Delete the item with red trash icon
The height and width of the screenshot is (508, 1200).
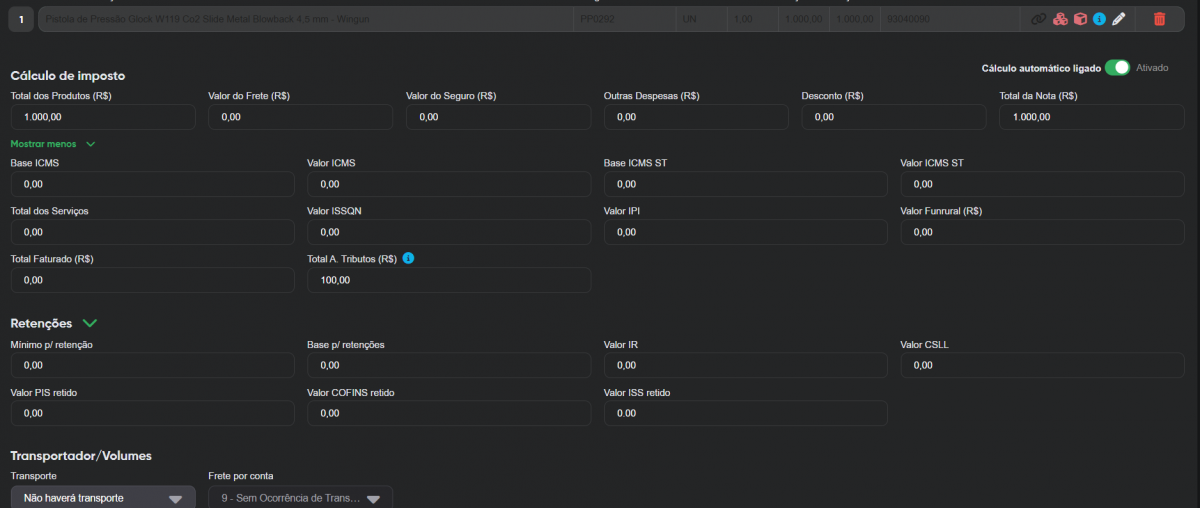[1159, 19]
